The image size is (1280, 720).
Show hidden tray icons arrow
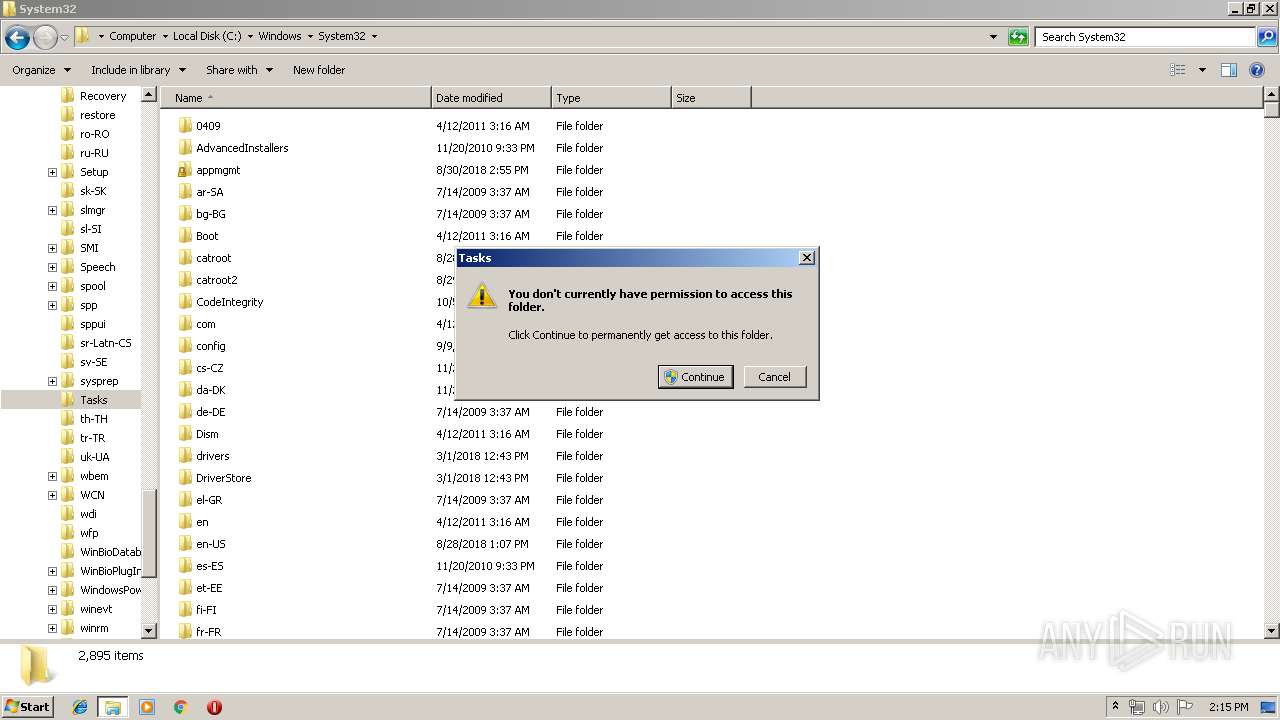[1115, 707]
